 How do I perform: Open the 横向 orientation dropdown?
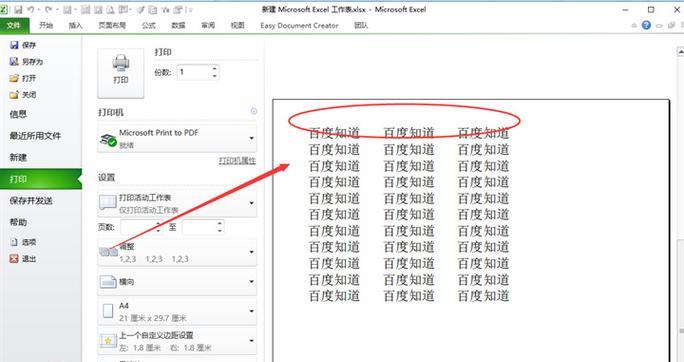(177, 282)
